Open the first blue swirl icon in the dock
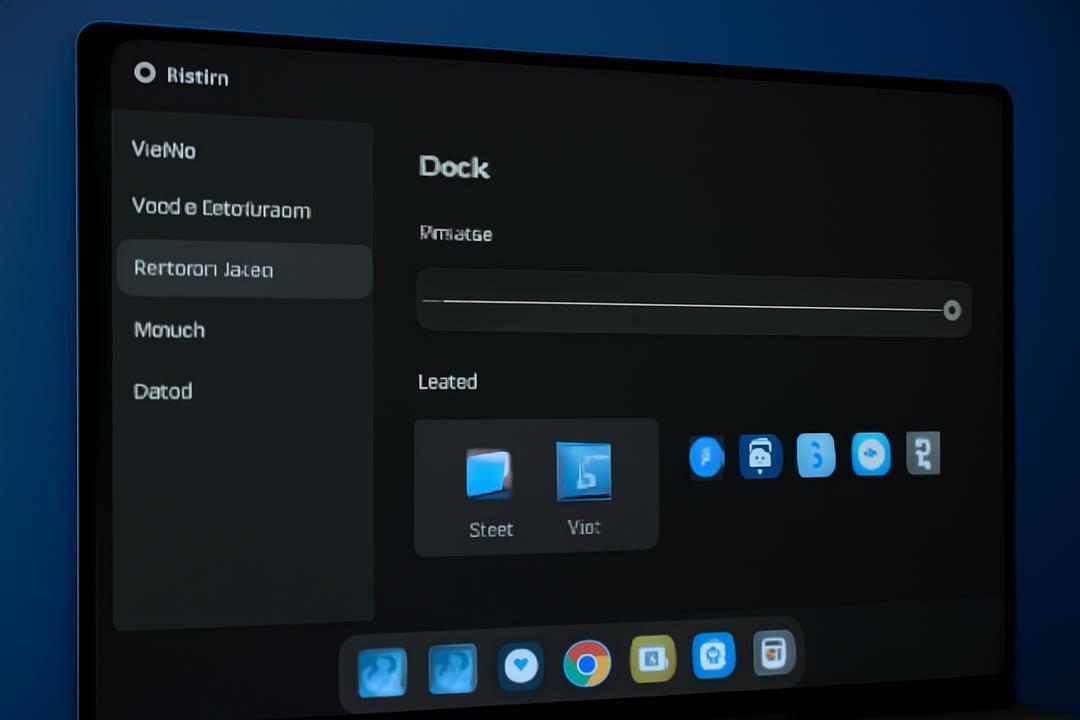 (x=383, y=671)
